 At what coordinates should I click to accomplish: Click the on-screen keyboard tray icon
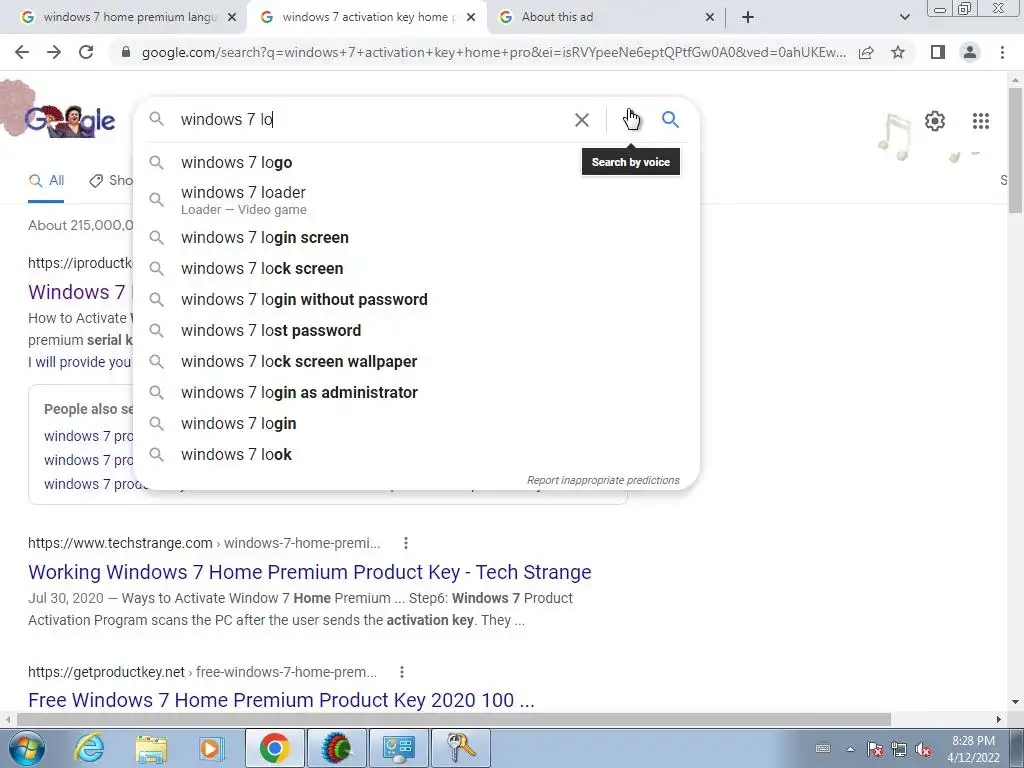pyautogui.click(x=823, y=749)
